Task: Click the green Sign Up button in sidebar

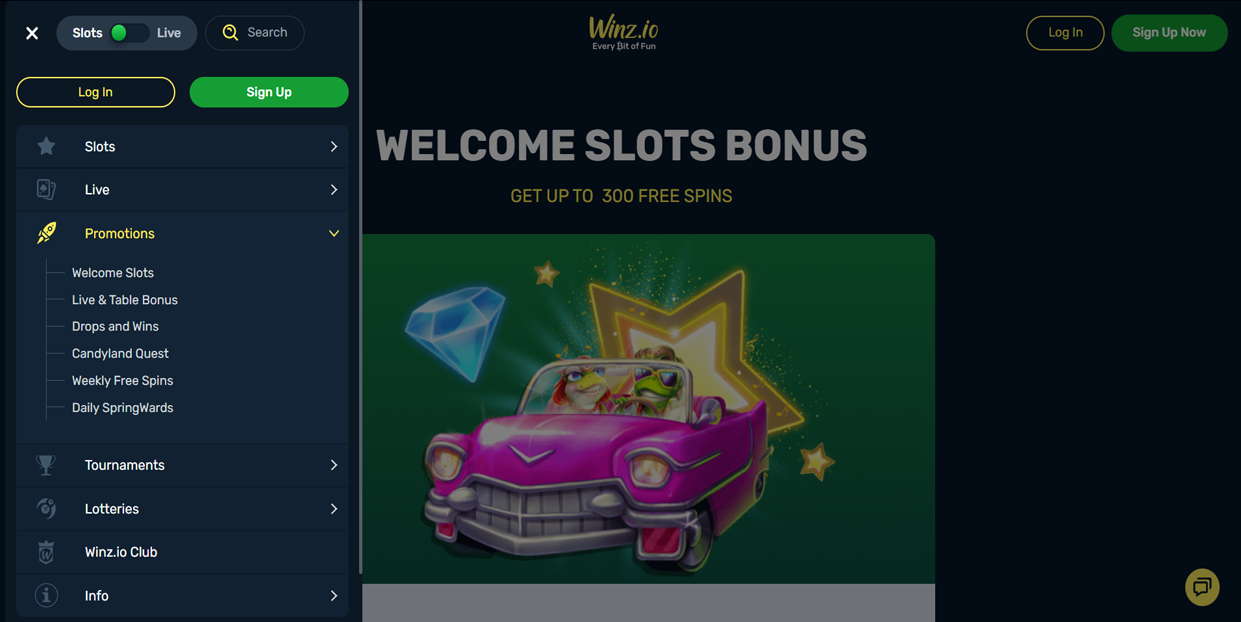Action: coord(269,92)
